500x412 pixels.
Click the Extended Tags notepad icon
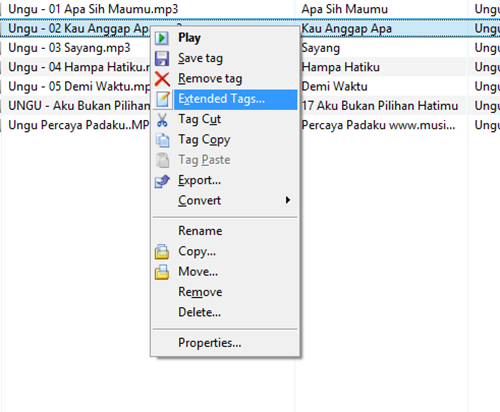coord(163,99)
